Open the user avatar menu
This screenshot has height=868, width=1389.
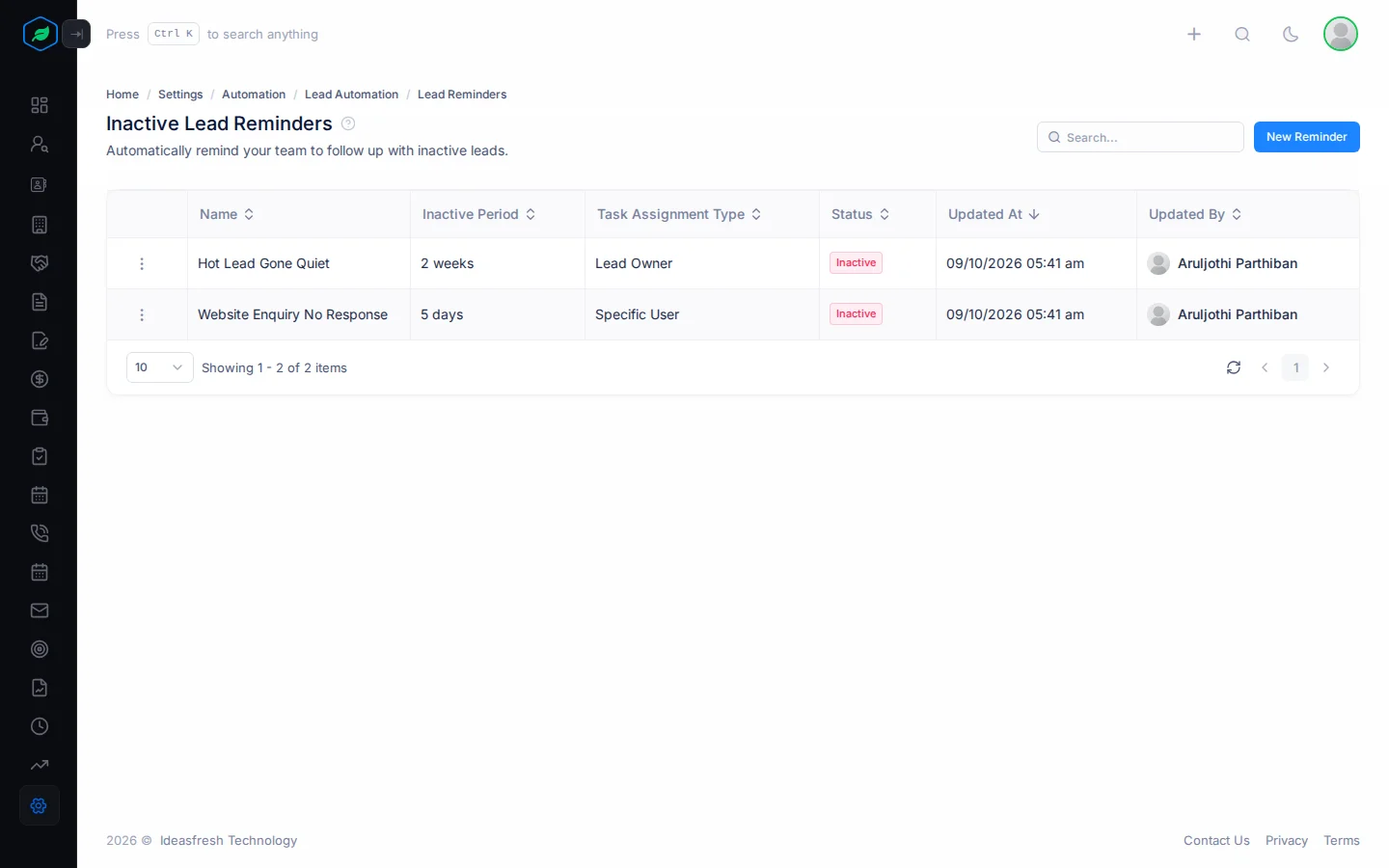tap(1341, 34)
